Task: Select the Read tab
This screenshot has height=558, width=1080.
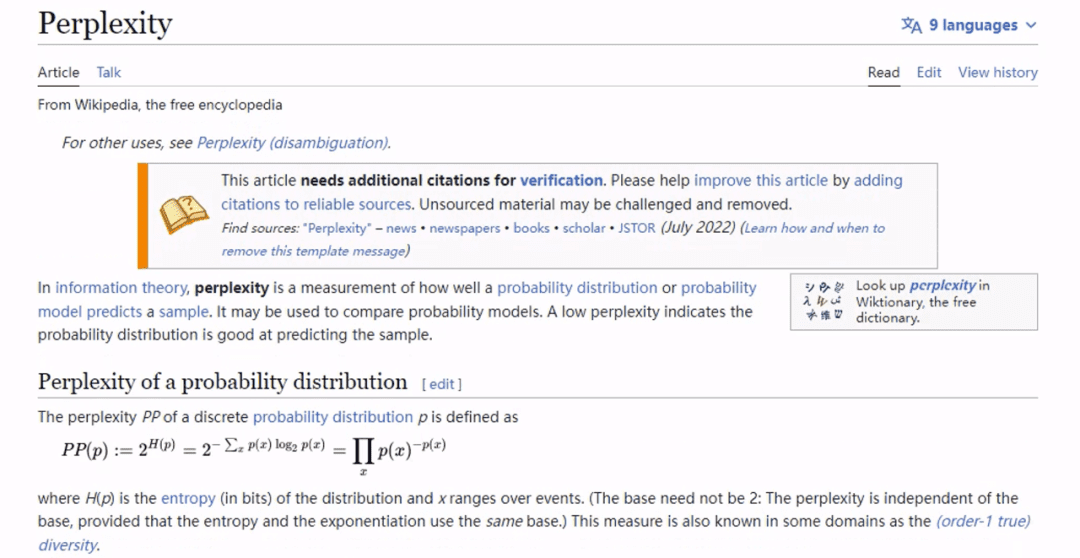Action: click(x=884, y=72)
